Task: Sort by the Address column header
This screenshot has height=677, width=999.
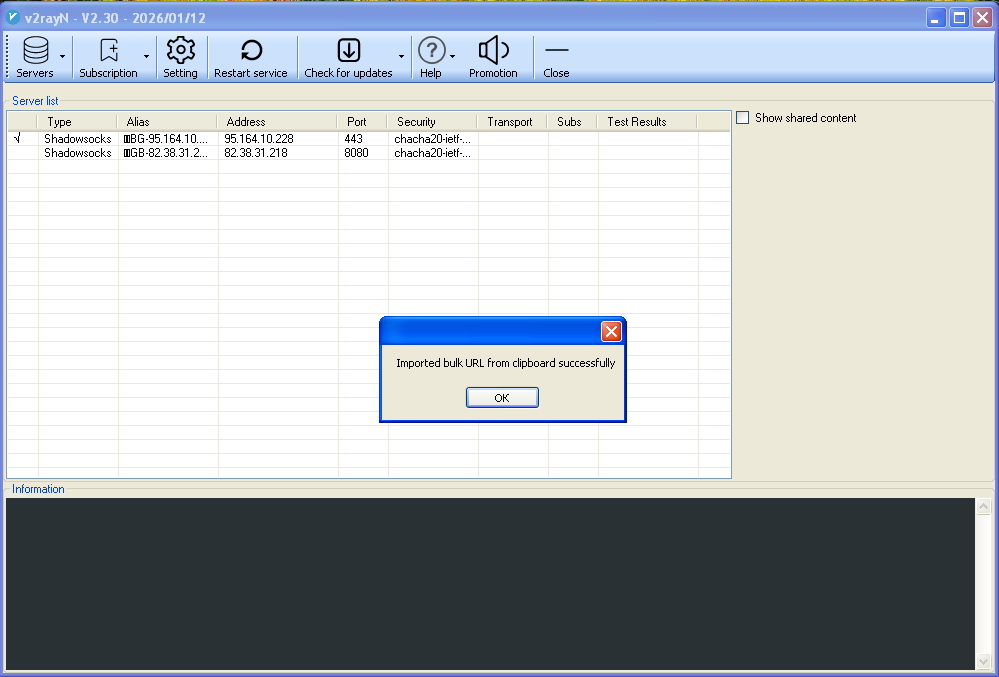Action: [x=277, y=122]
